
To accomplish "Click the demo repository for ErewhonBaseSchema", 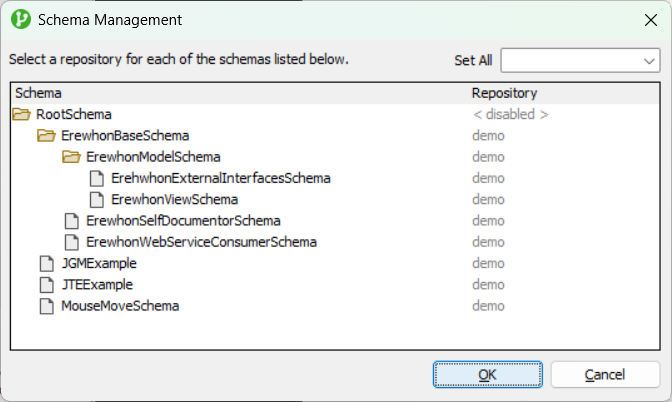I will click(x=488, y=135).
